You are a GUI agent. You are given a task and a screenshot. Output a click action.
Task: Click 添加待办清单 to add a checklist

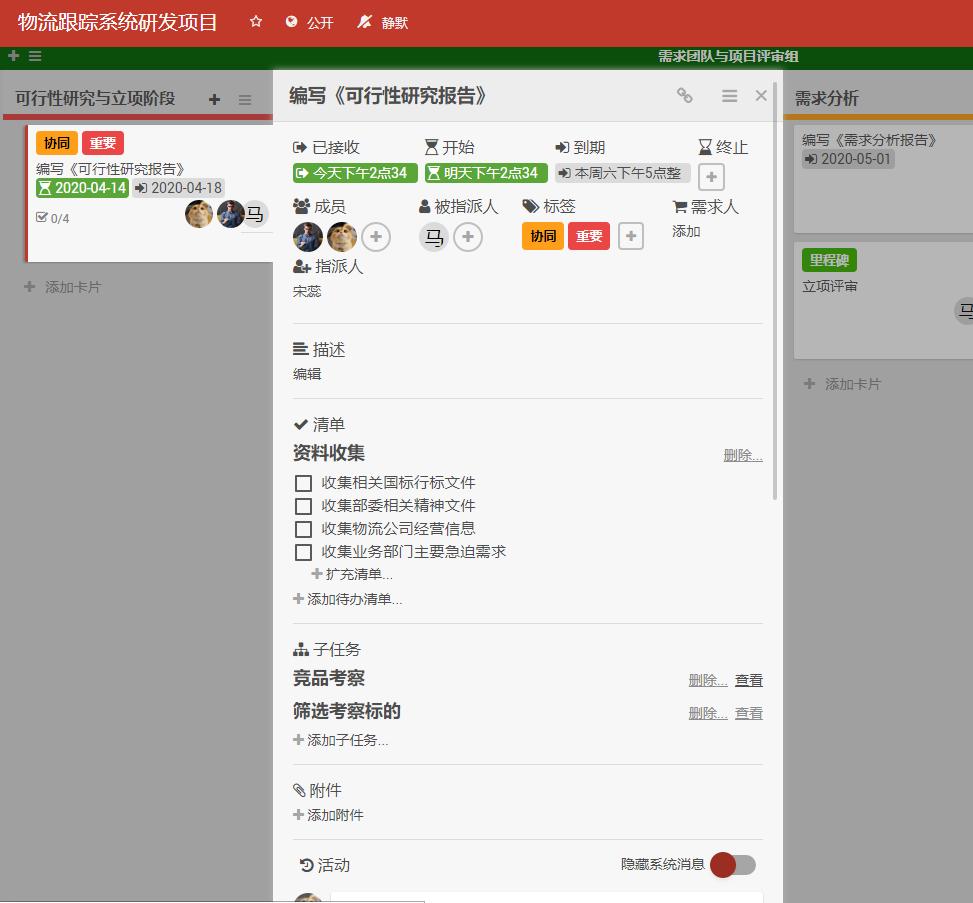(348, 599)
